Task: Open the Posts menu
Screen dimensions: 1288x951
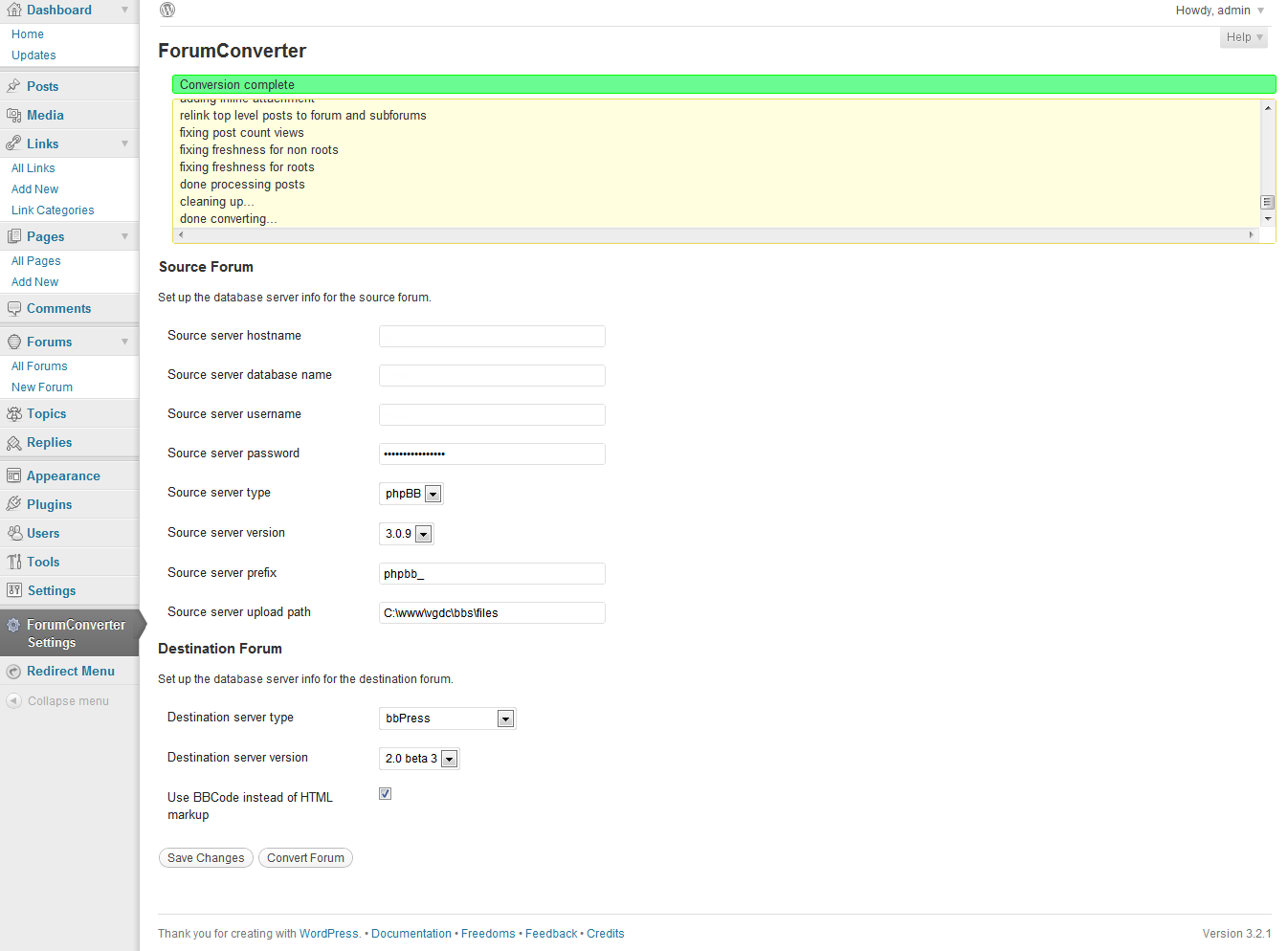Action: [x=42, y=86]
